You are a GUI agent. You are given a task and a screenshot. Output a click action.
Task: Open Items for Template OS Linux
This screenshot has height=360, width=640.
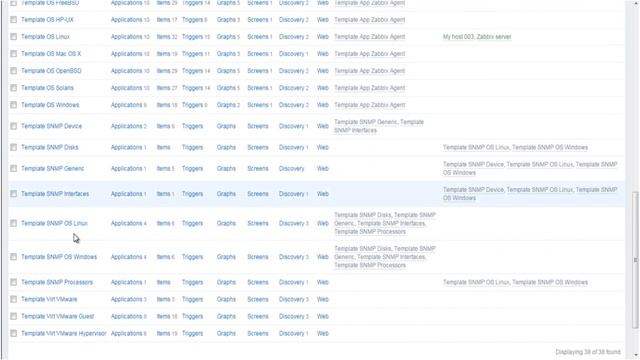(x=163, y=37)
